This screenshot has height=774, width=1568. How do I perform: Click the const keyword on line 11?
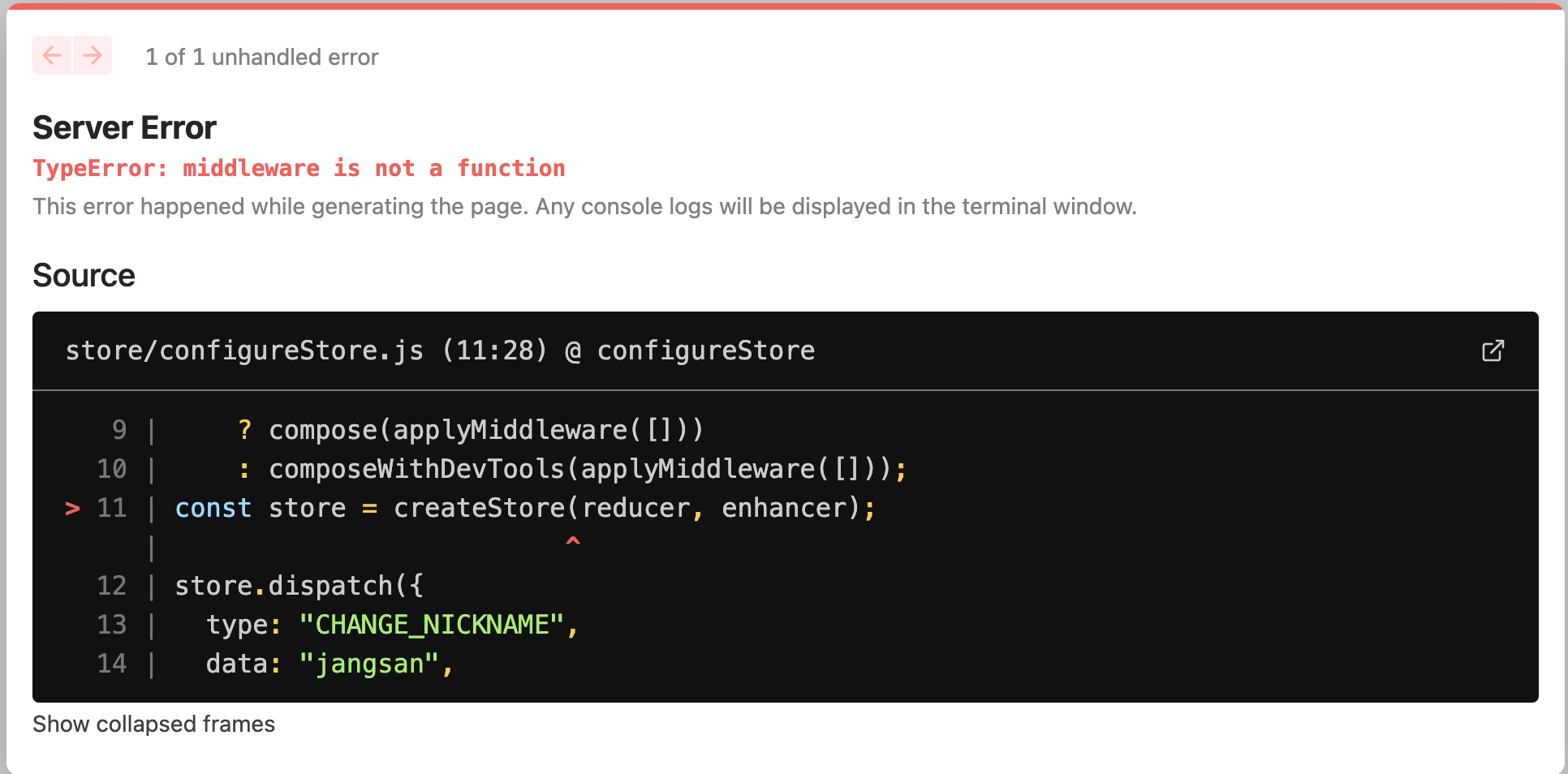point(213,508)
